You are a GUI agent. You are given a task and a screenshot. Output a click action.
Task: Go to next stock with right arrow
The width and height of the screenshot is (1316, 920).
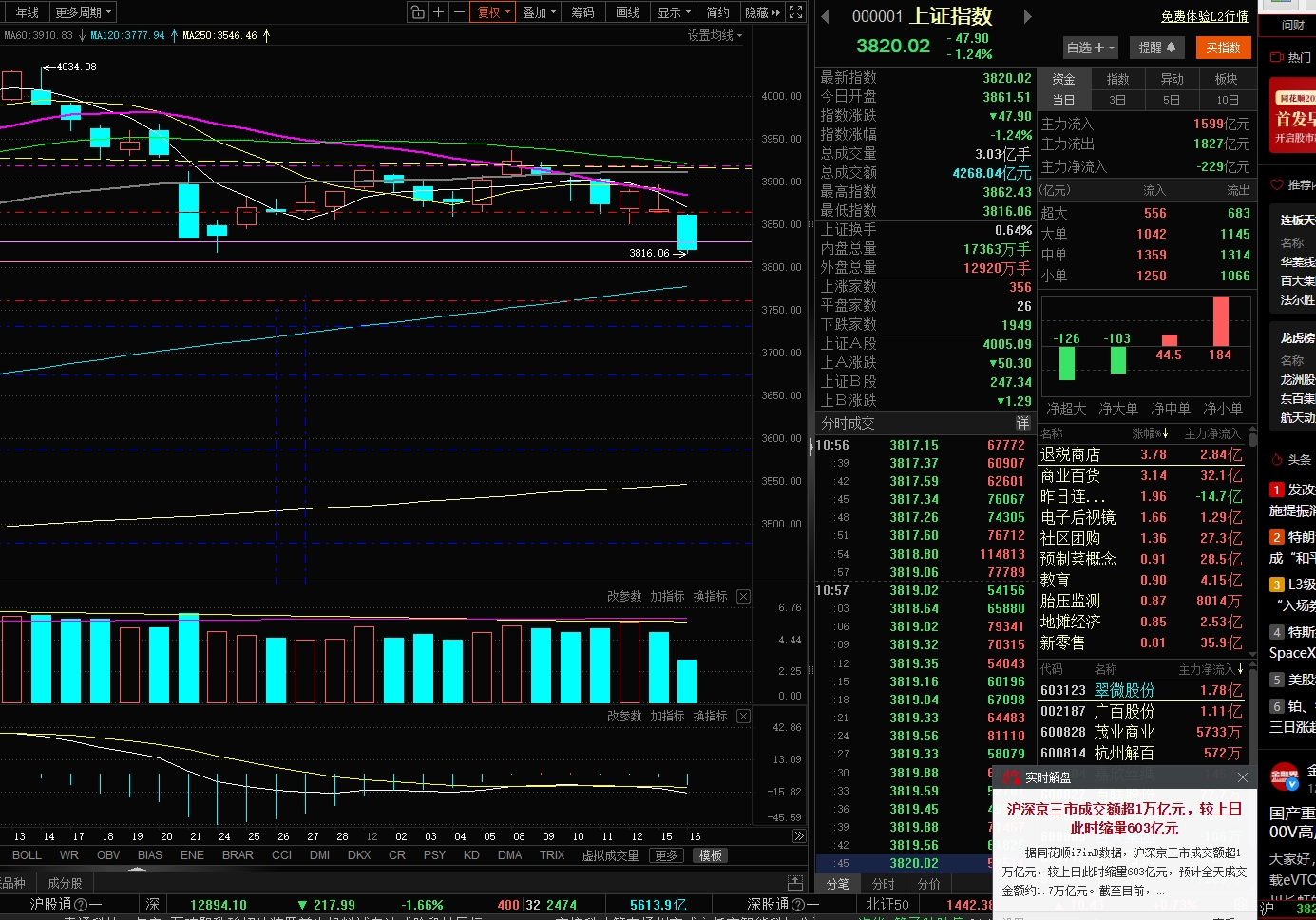tap(1027, 16)
